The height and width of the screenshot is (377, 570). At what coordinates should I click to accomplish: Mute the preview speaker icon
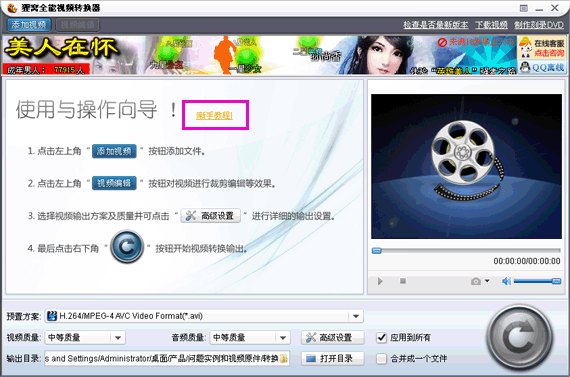click(x=506, y=281)
